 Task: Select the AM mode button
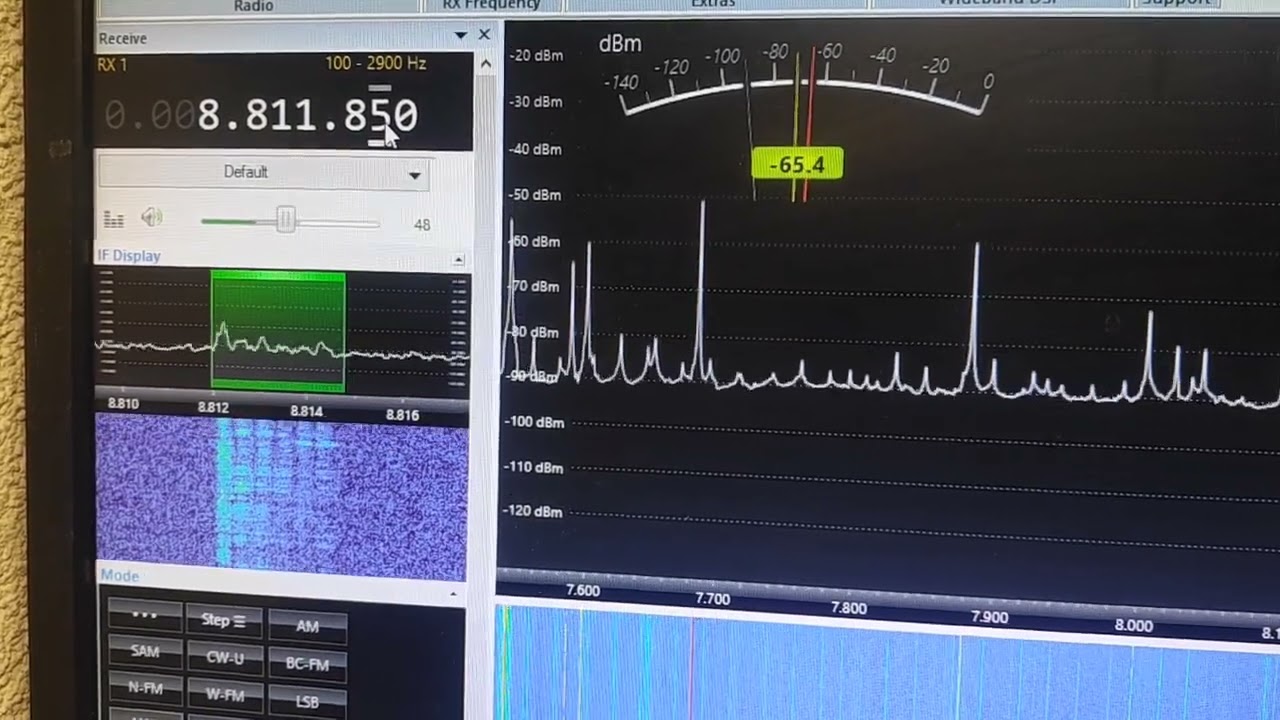pos(308,626)
